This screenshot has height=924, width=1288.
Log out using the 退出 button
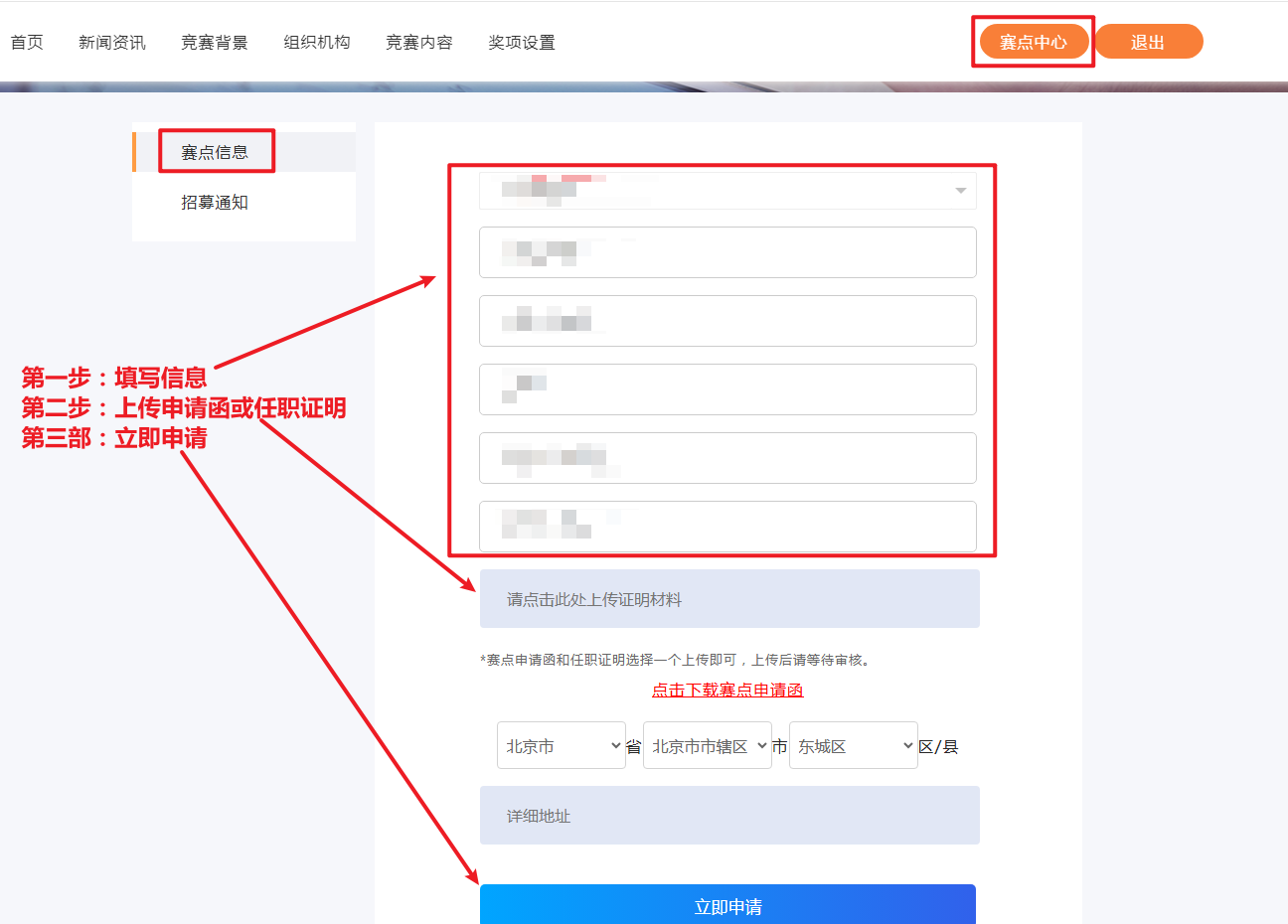tap(1148, 42)
